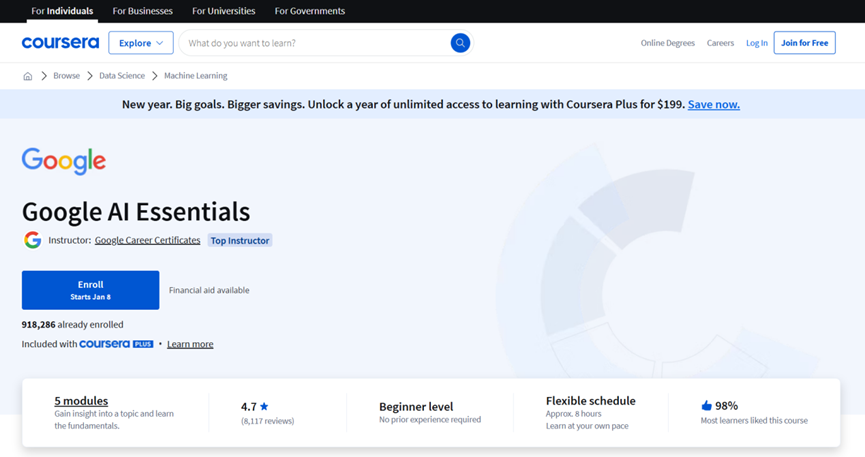Viewport: 865px width, 457px height.
Task: Select the For Governments tab
Action: (x=310, y=11)
